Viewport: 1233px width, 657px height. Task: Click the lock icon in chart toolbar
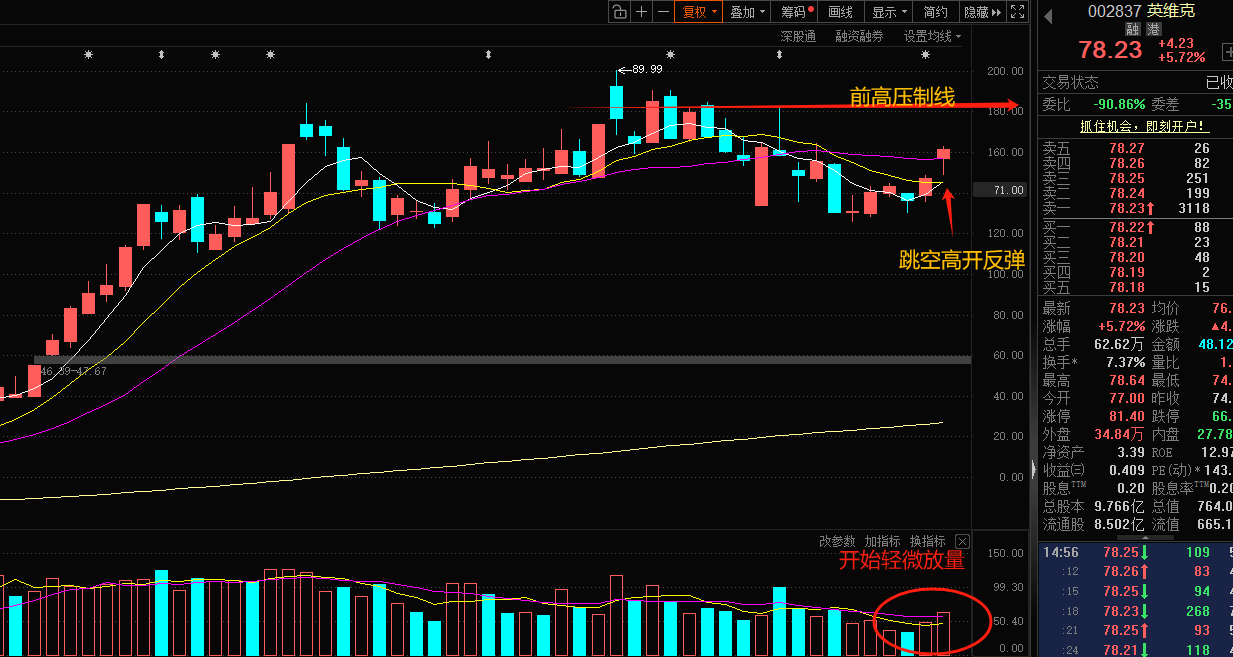pos(619,12)
